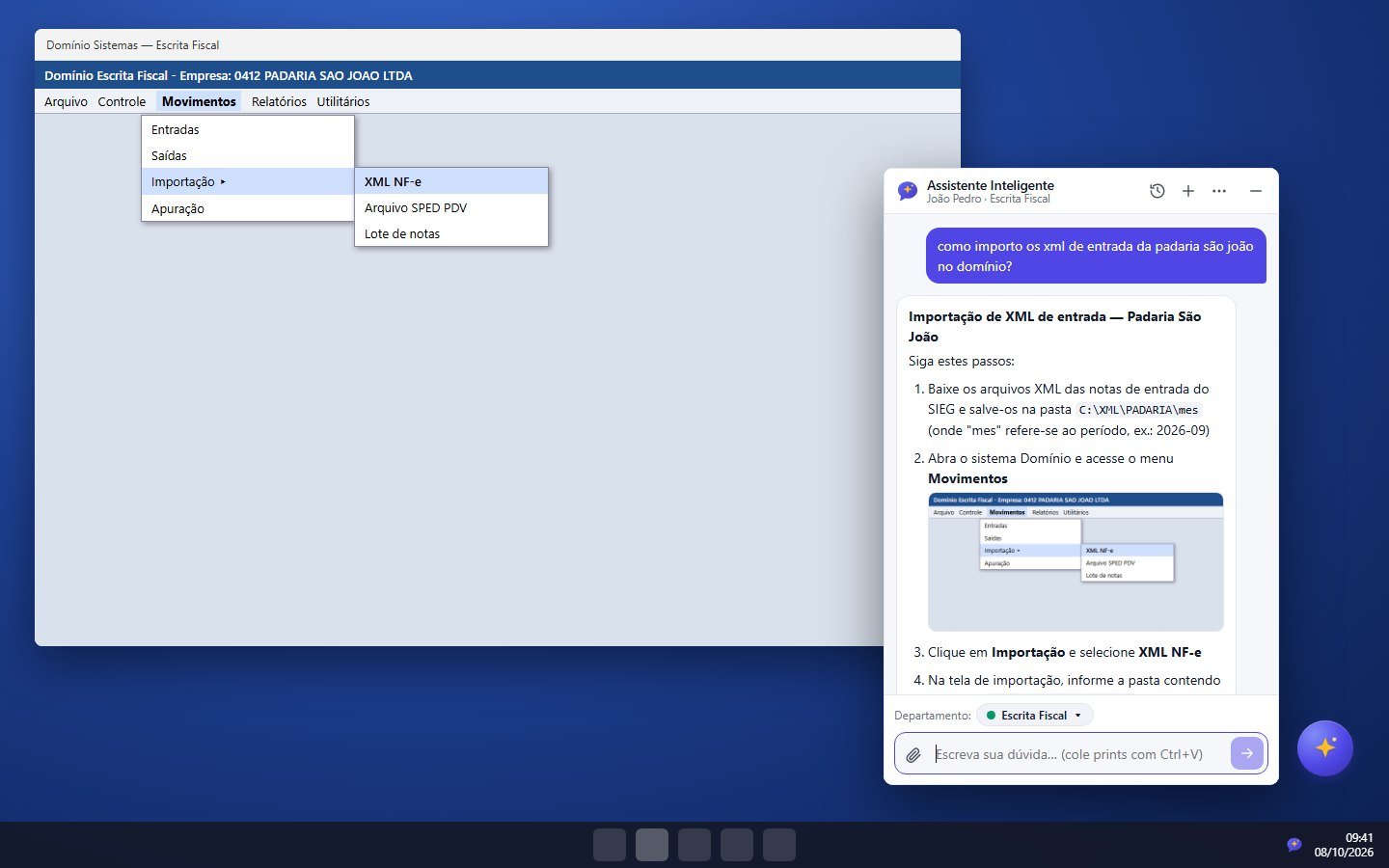Click the fifth taskbar app button
This screenshot has width=1389, height=868.
tap(779, 845)
